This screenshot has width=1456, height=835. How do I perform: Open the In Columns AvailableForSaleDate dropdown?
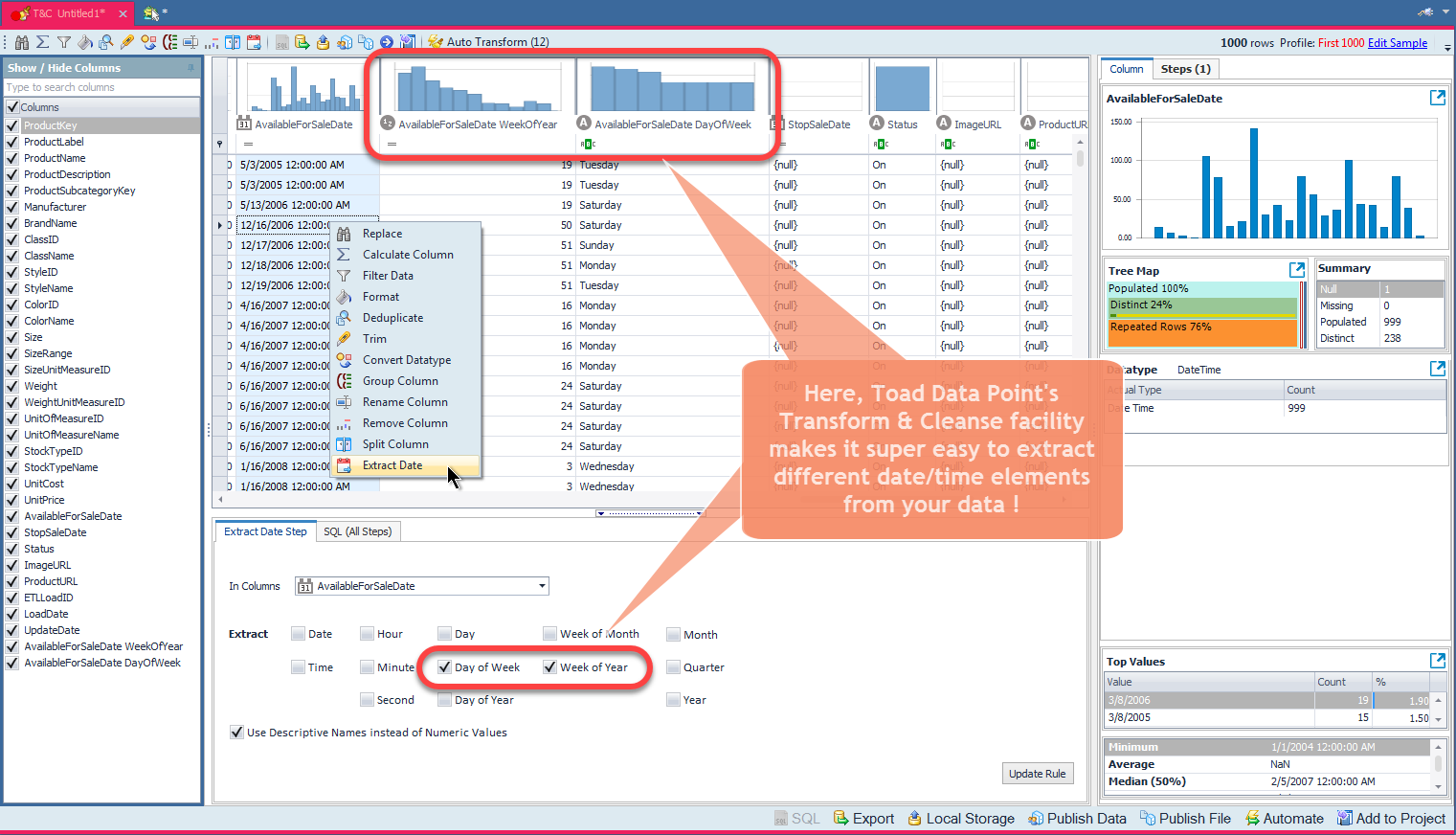tap(542, 586)
